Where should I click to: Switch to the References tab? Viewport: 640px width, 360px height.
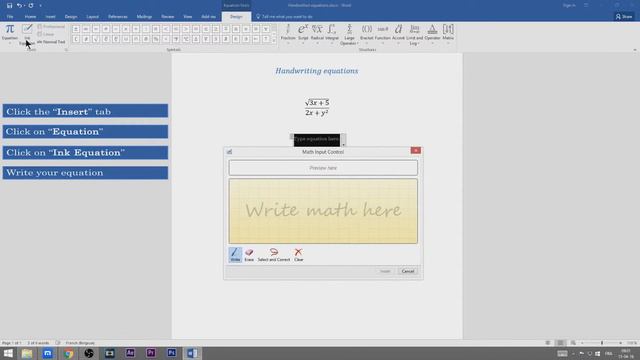pyautogui.click(x=118, y=17)
